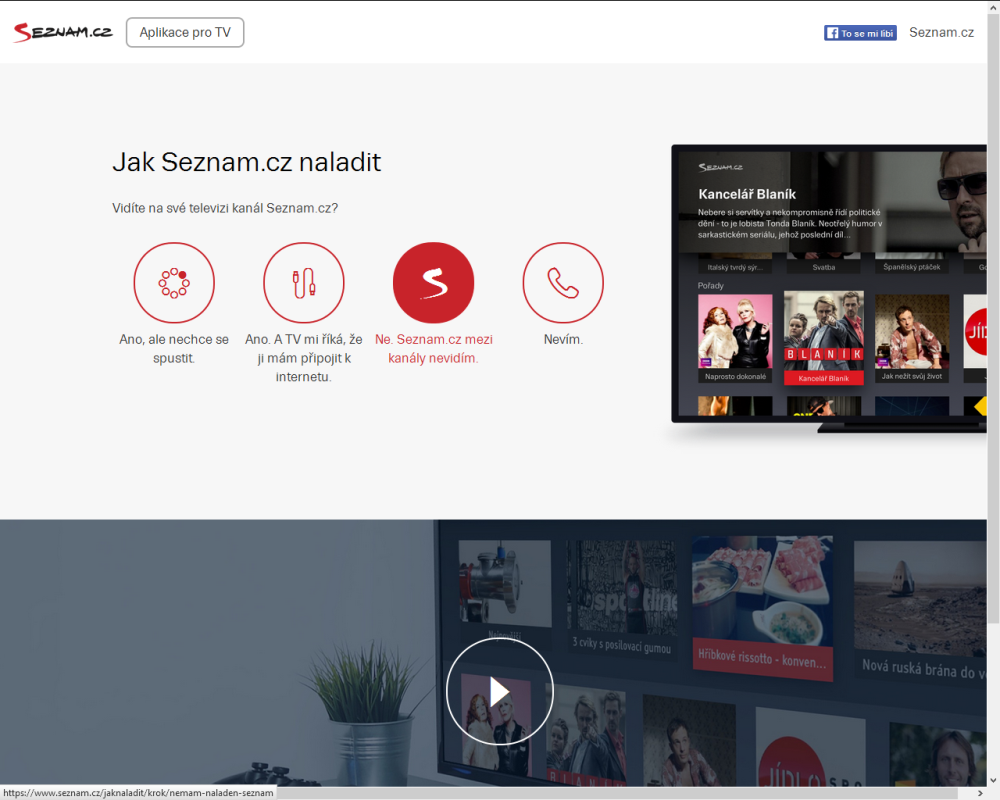Open the Seznam.cz link at top right

[941, 33]
